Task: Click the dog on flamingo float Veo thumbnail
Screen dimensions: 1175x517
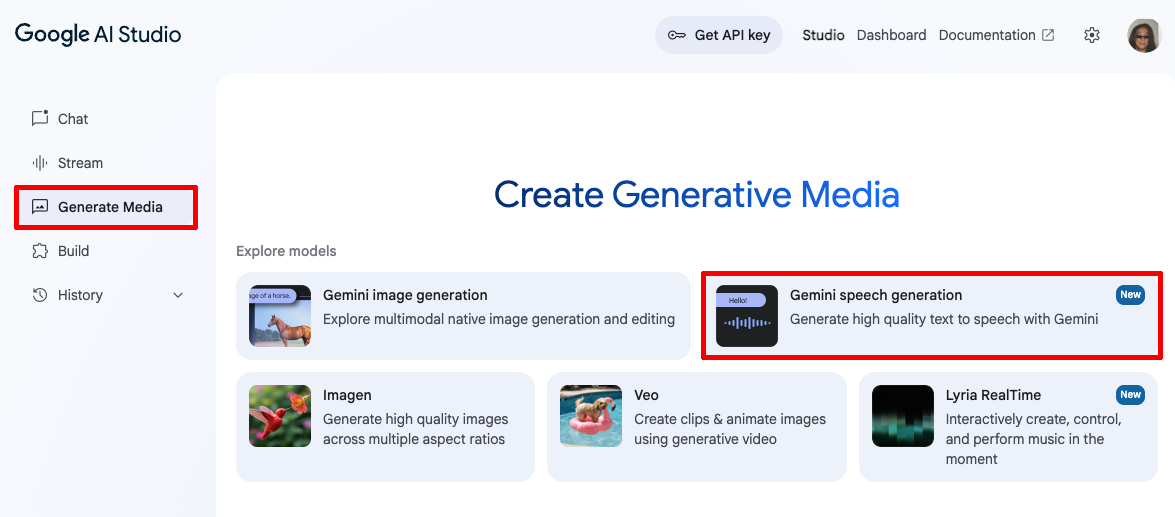Action: [x=591, y=416]
